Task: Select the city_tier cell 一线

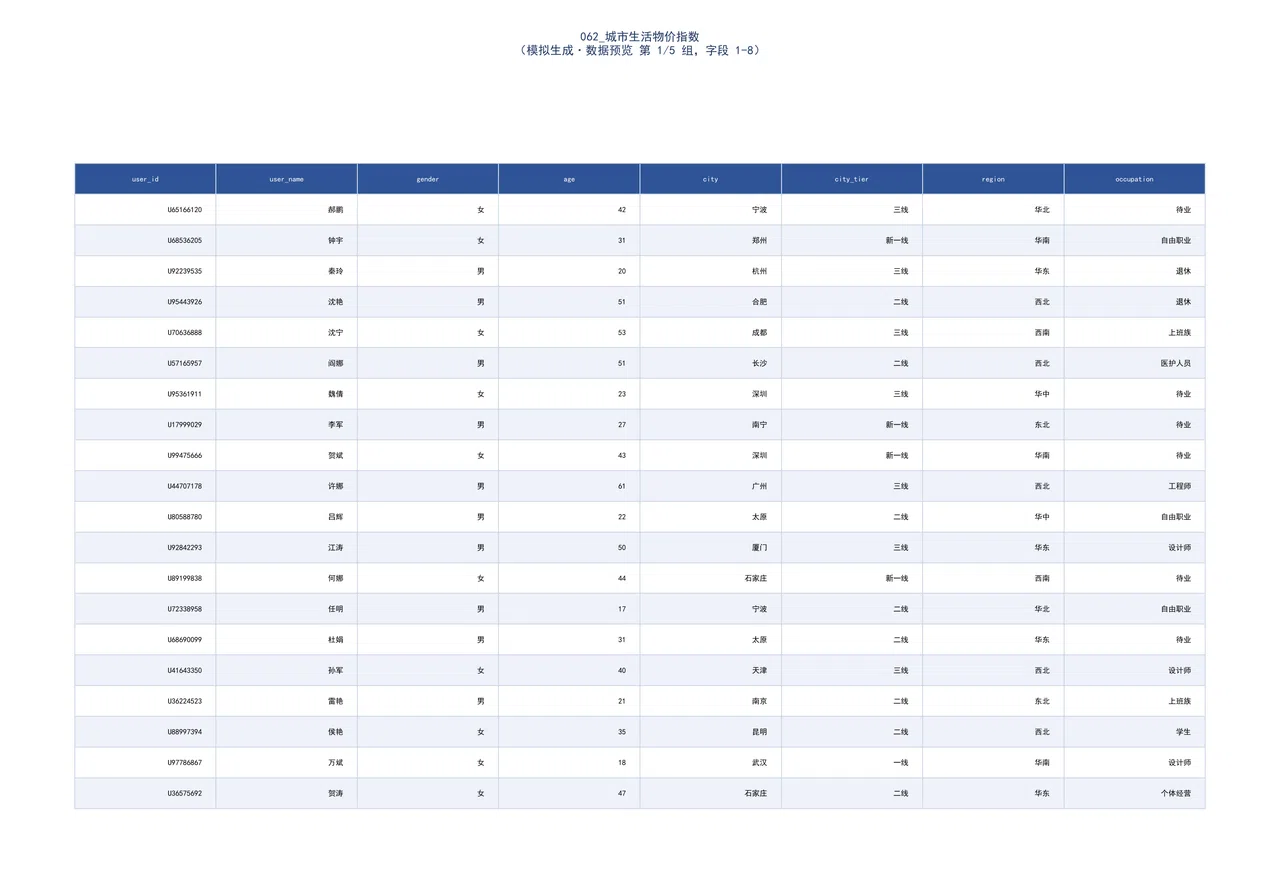Action: tap(852, 762)
